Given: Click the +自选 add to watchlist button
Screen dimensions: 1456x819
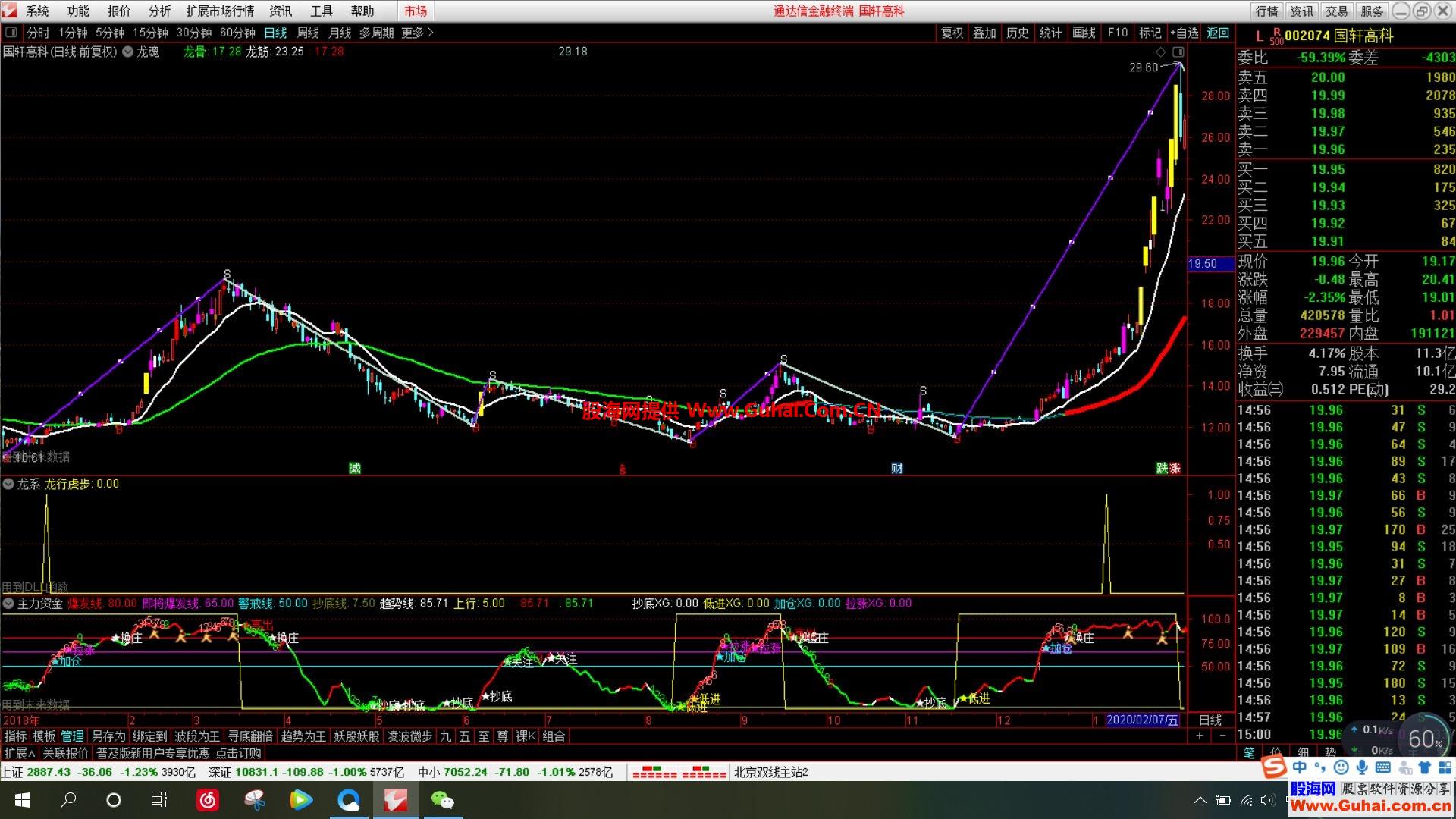Looking at the screenshot, I should point(1184,33).
